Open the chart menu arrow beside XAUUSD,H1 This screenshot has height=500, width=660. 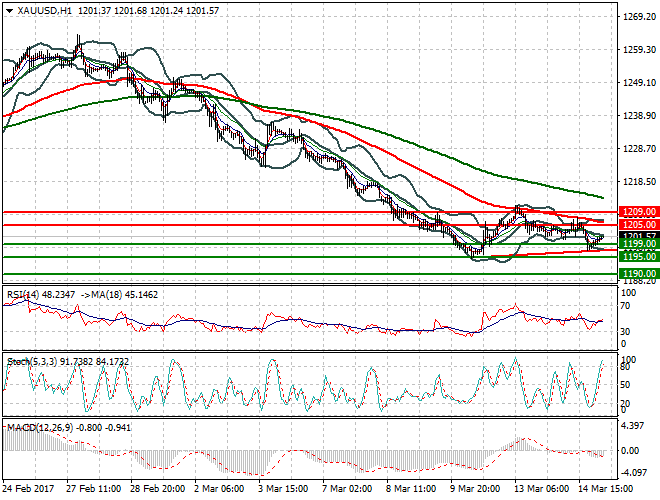pos(8,9)
